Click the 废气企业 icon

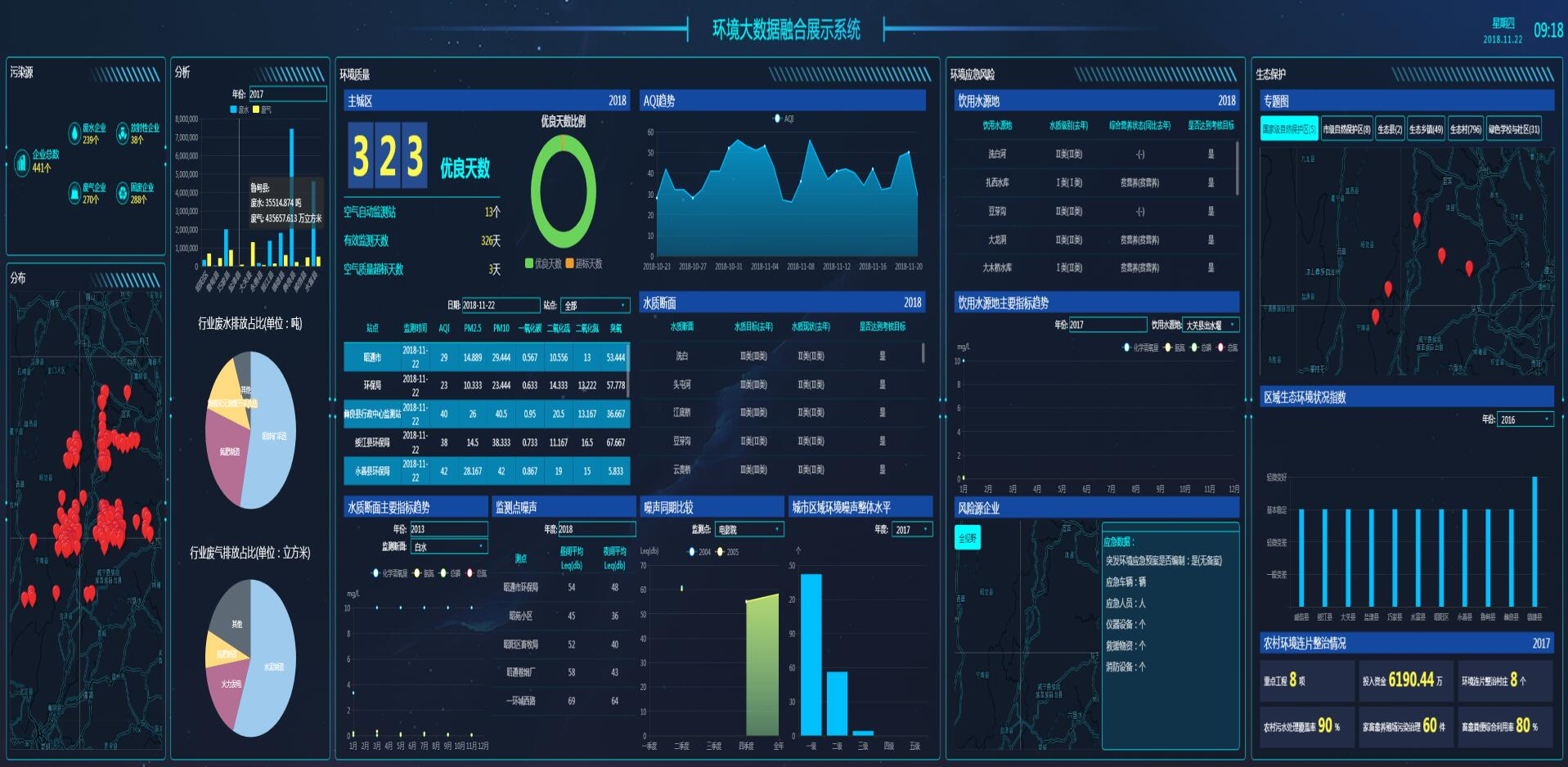(74, 193)
